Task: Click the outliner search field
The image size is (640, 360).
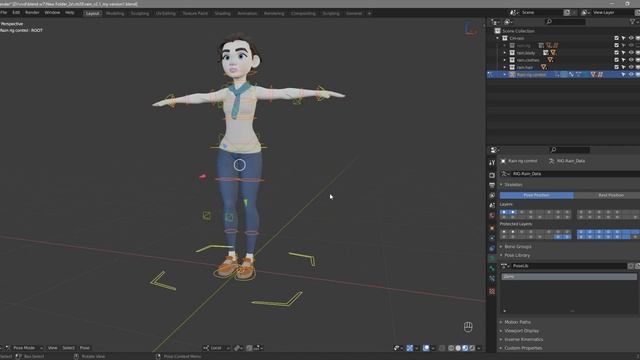Action: [565, 22]
